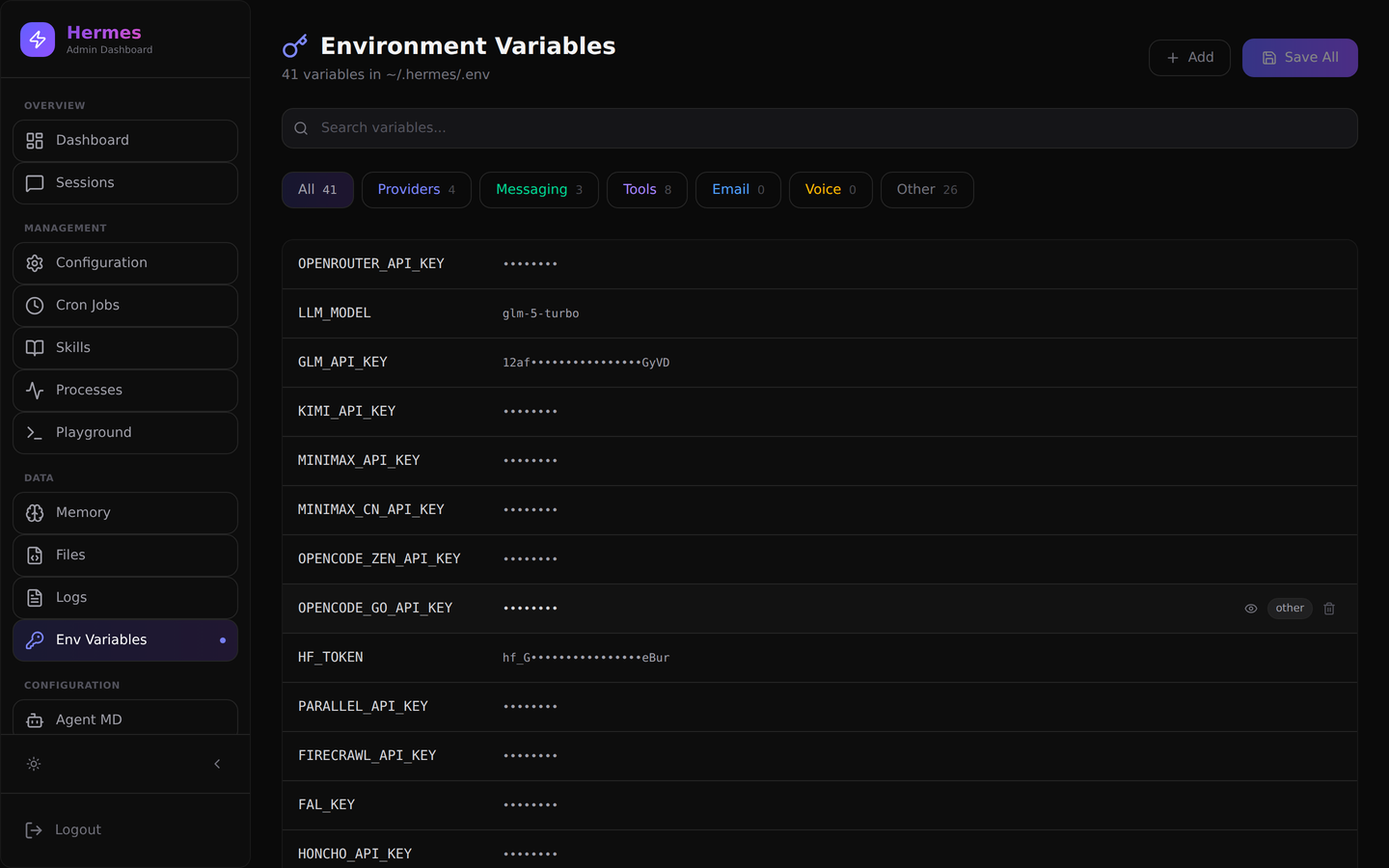Screen dimensions: 1389x868
Task: Open the Logs section
Action: [125, 598]
